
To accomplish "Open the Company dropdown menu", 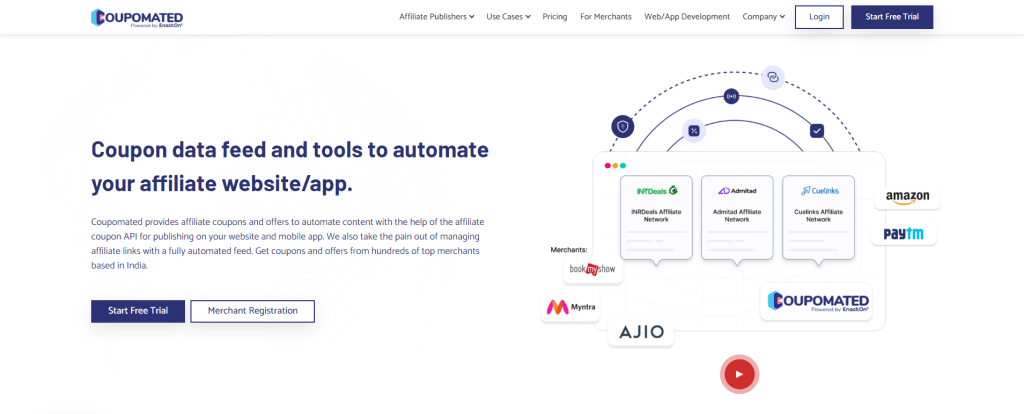I will [763, 17].
